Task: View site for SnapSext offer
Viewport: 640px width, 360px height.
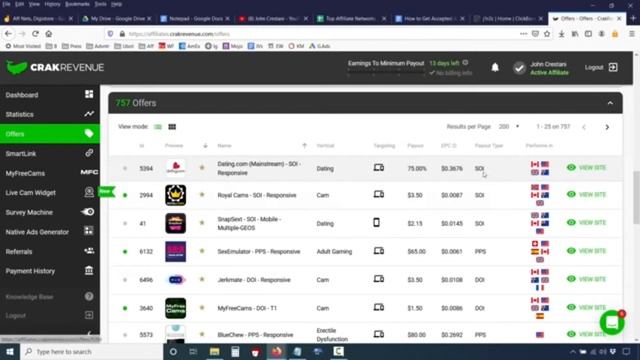Action: tap(586, 223)
